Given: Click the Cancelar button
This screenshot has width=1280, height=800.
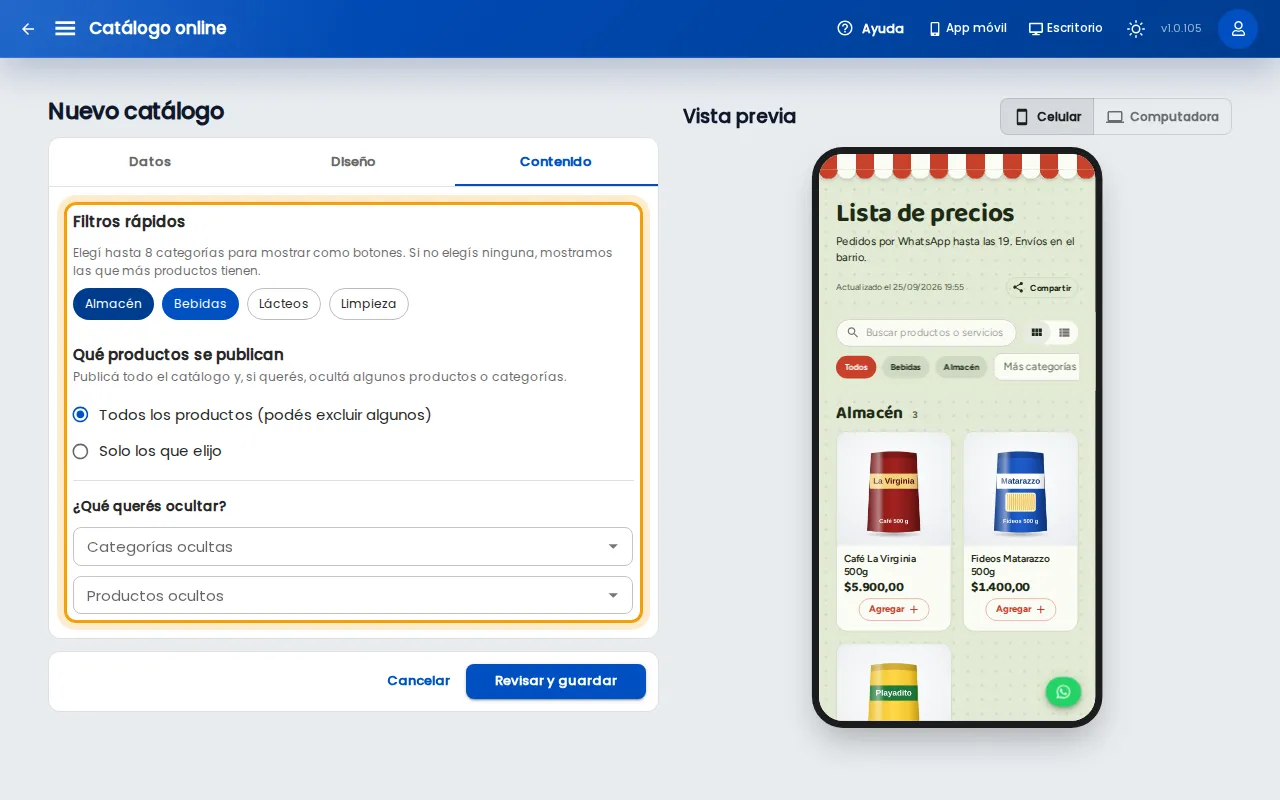Looking at the screenshot, I should click(x=418, y=681).
